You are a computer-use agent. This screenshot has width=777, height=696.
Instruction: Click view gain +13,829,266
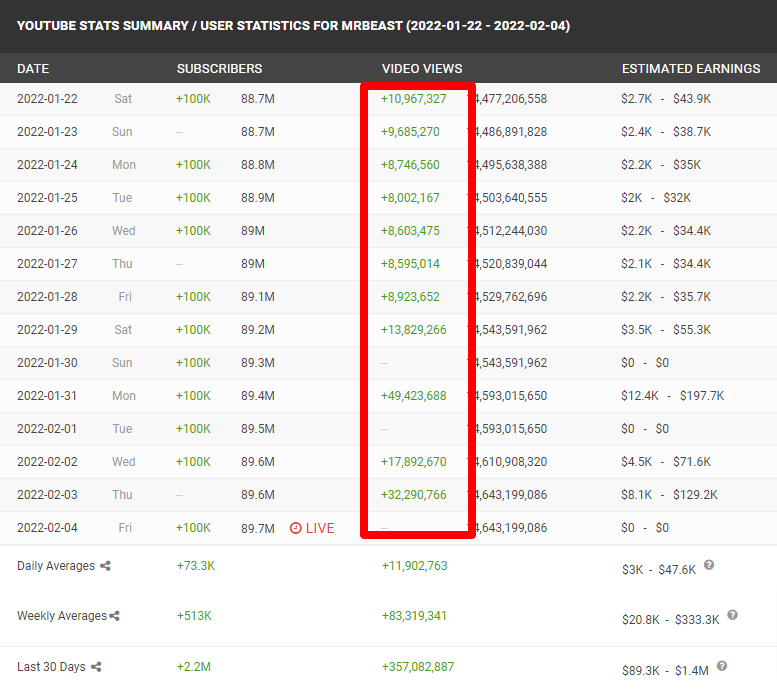(414, 330)
